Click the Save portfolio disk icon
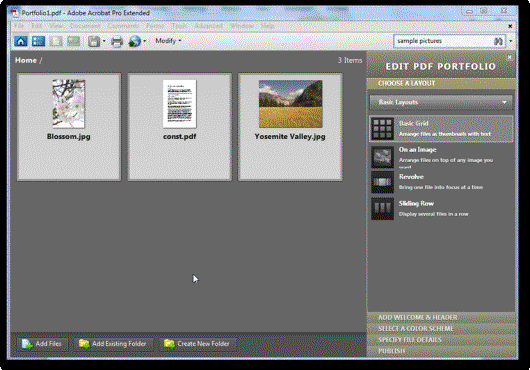 click(94, 41)
